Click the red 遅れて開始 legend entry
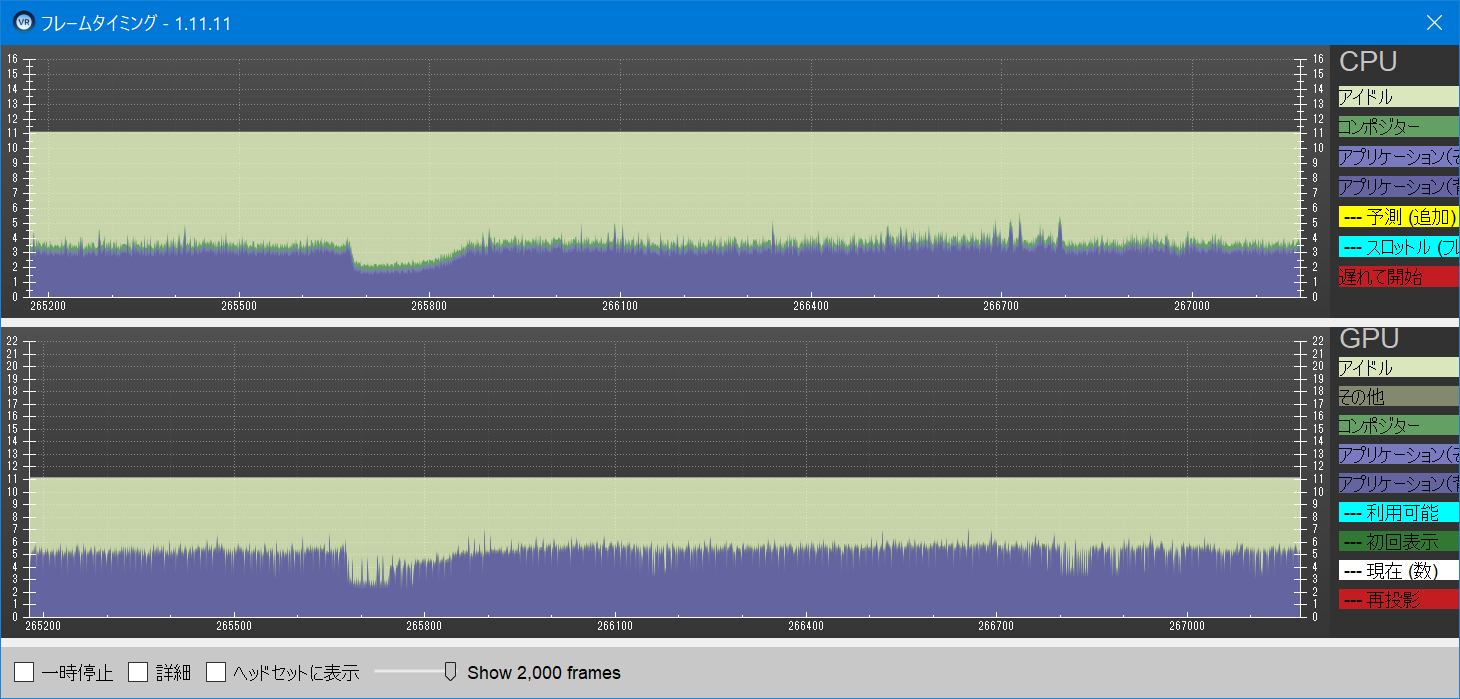 click(x=1398, y=277)
